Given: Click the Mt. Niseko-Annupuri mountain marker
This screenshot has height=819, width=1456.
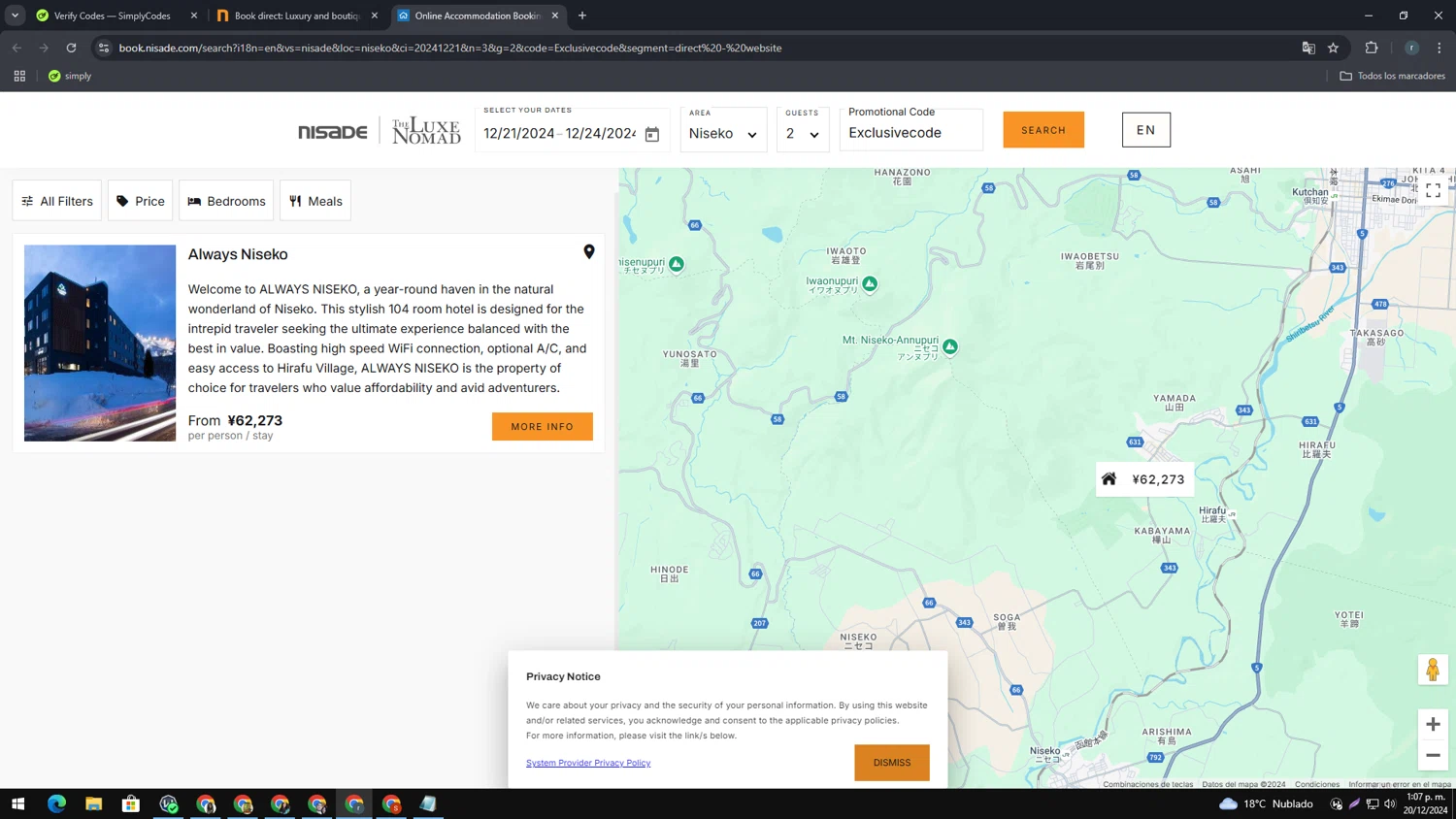Looking at the screenshot, I should click(950, 346).
